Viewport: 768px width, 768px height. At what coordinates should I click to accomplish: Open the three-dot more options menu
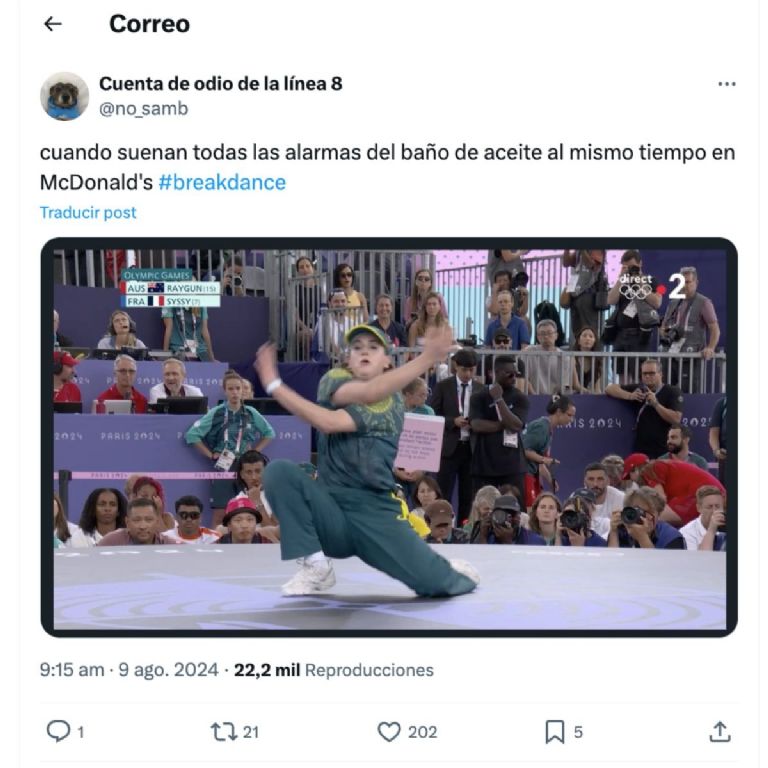click(x=726, y=84)
